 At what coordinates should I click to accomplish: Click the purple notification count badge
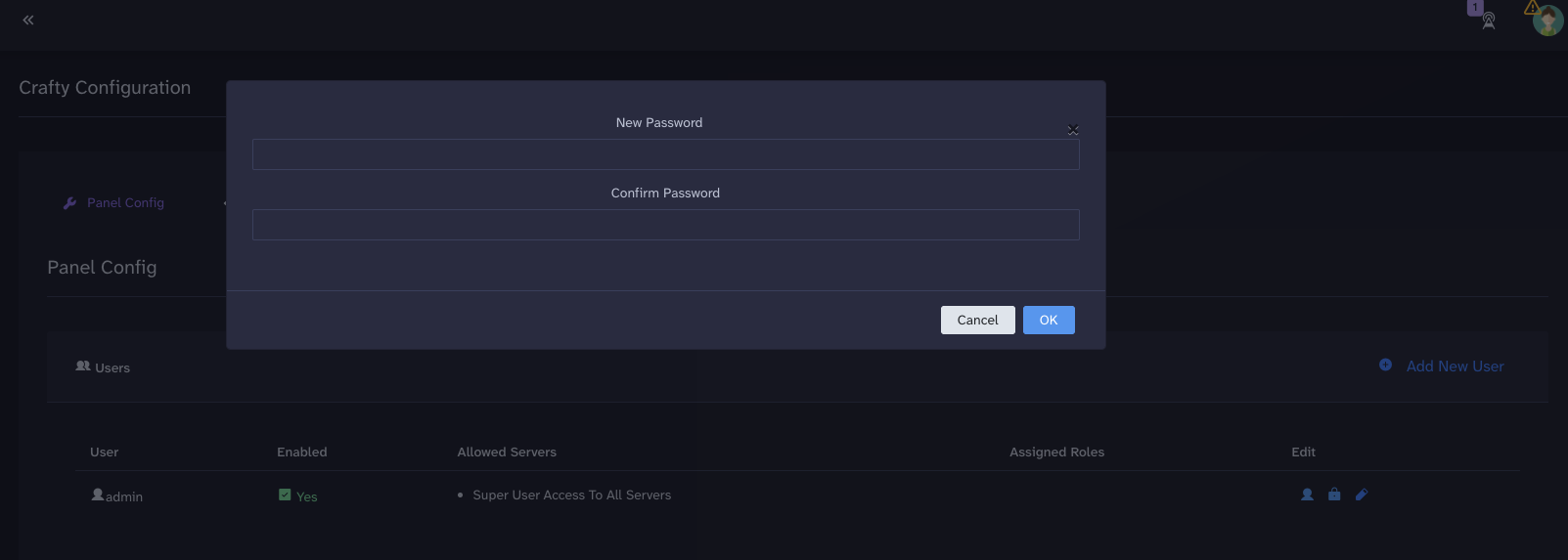(1475, 8)
